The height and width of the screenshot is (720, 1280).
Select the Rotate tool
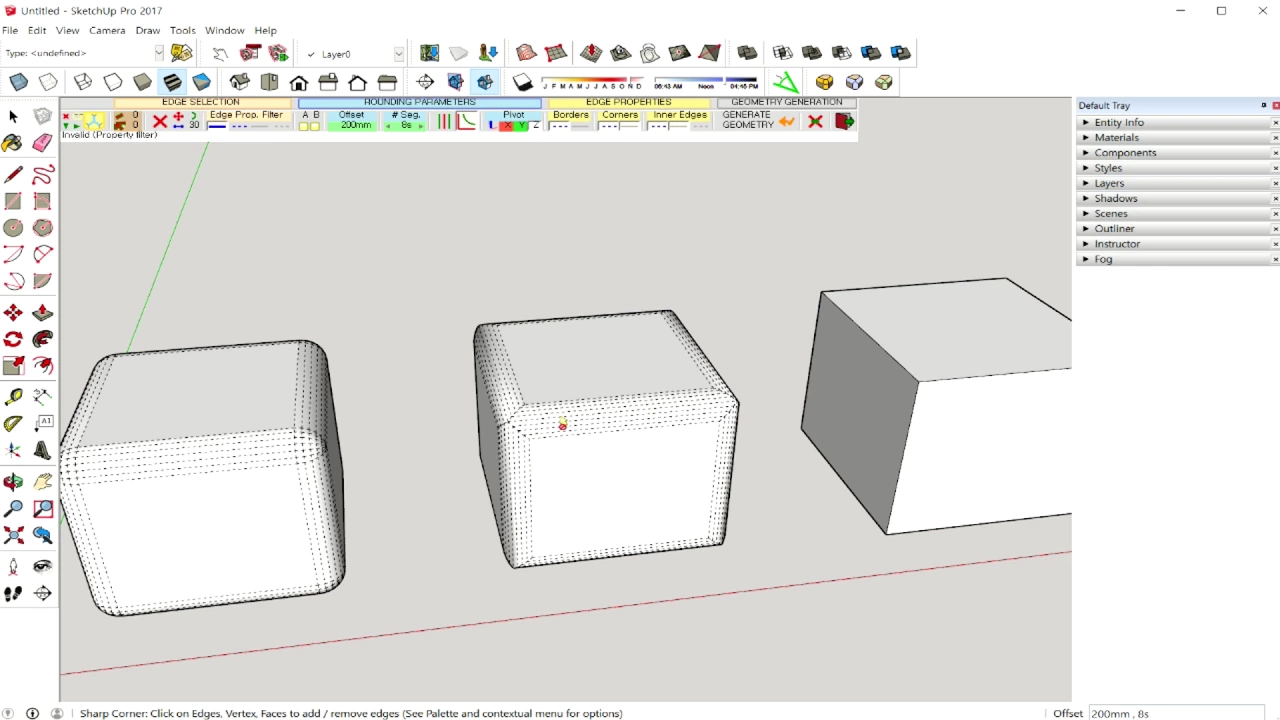[13, 339]
